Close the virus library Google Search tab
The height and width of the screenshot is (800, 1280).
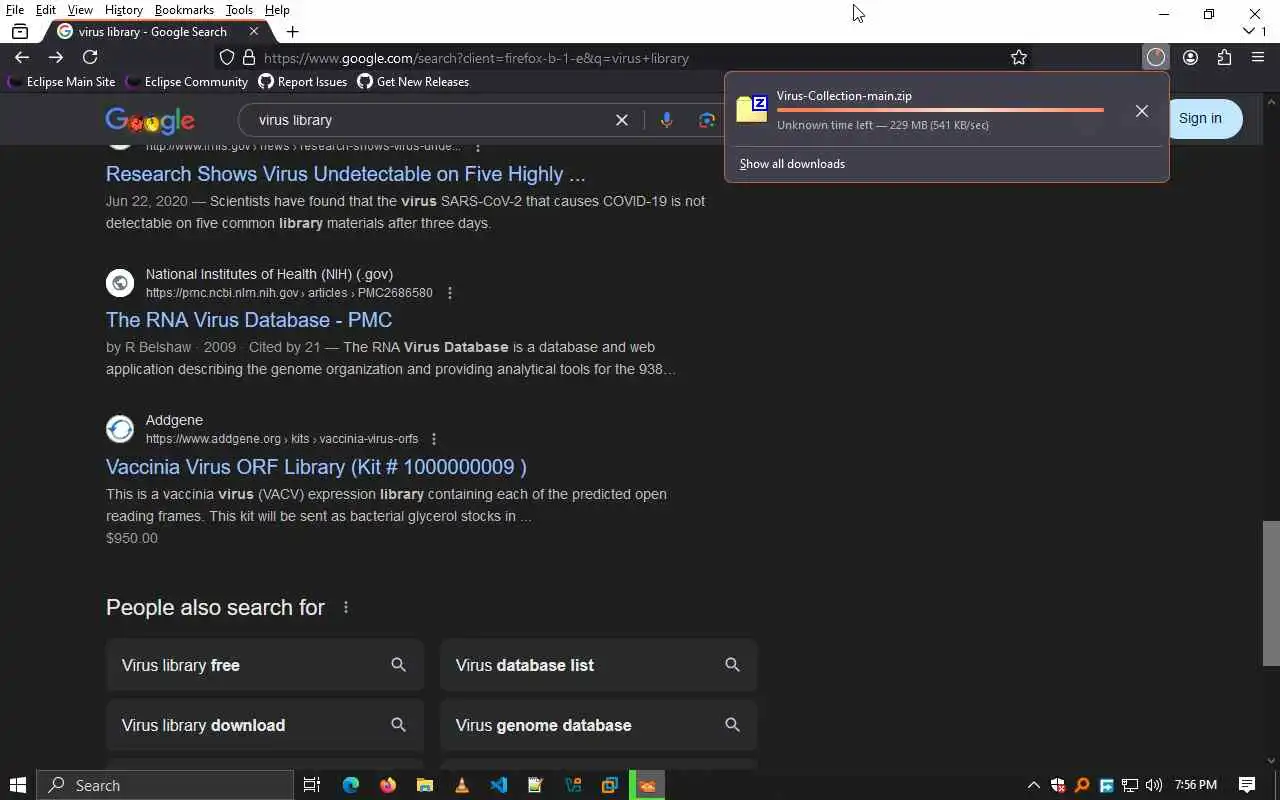coord(253,32)
